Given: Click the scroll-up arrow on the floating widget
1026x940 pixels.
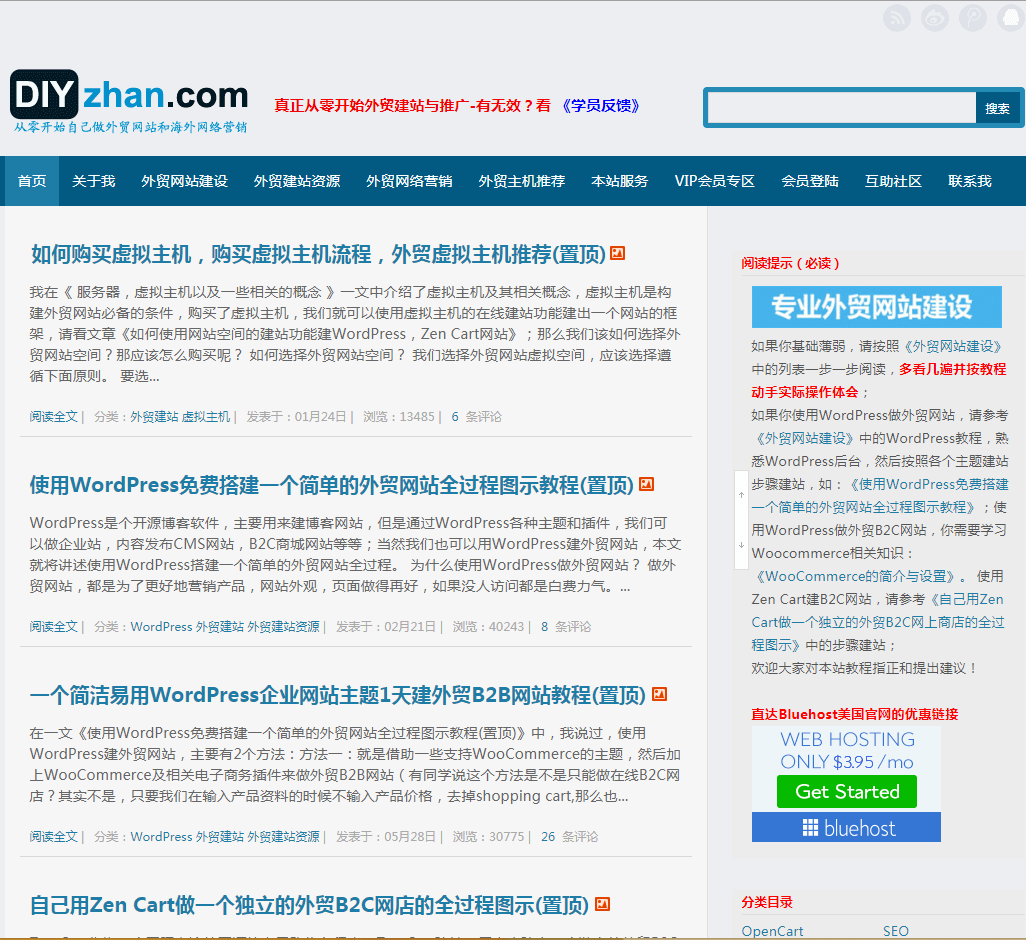Looking at the screenshot, I should (741, 495).
